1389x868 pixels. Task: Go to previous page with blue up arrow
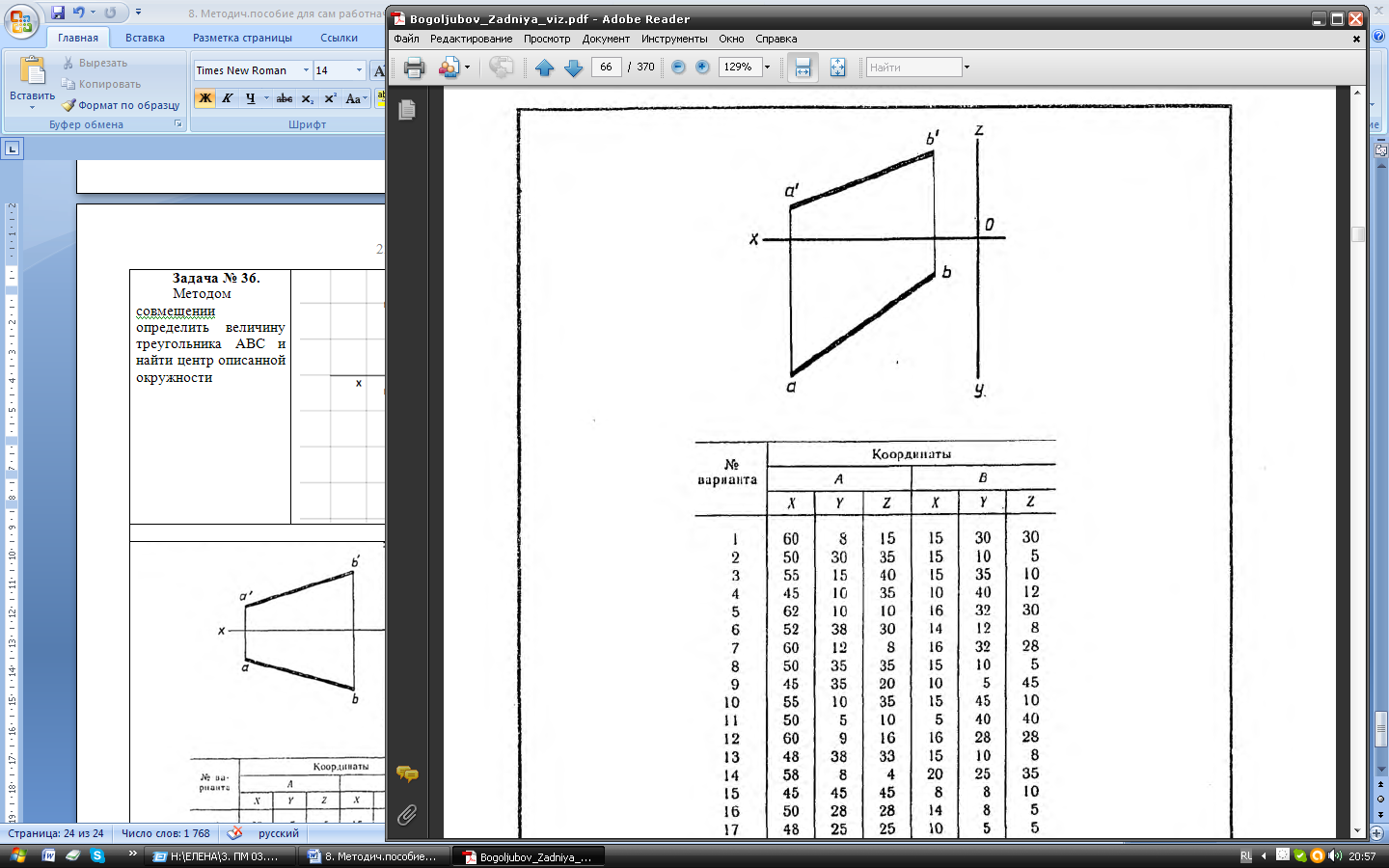544,68
